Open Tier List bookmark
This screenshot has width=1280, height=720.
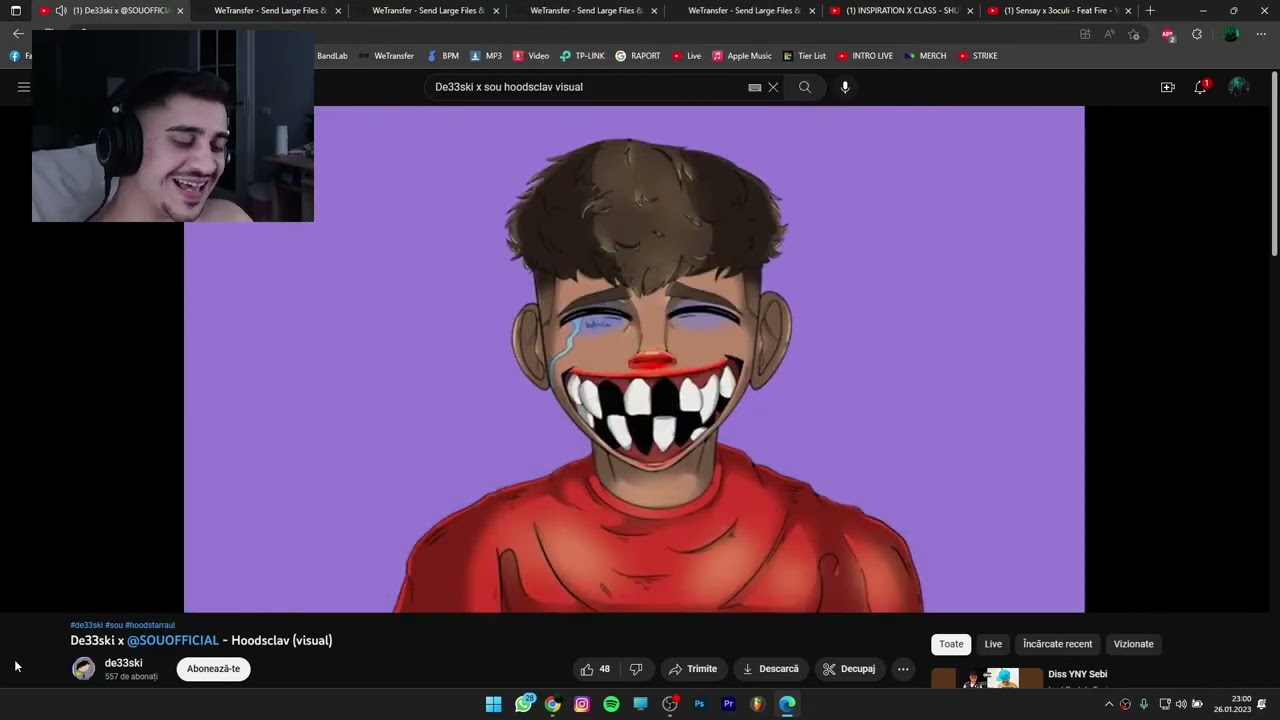click(804, 56)
